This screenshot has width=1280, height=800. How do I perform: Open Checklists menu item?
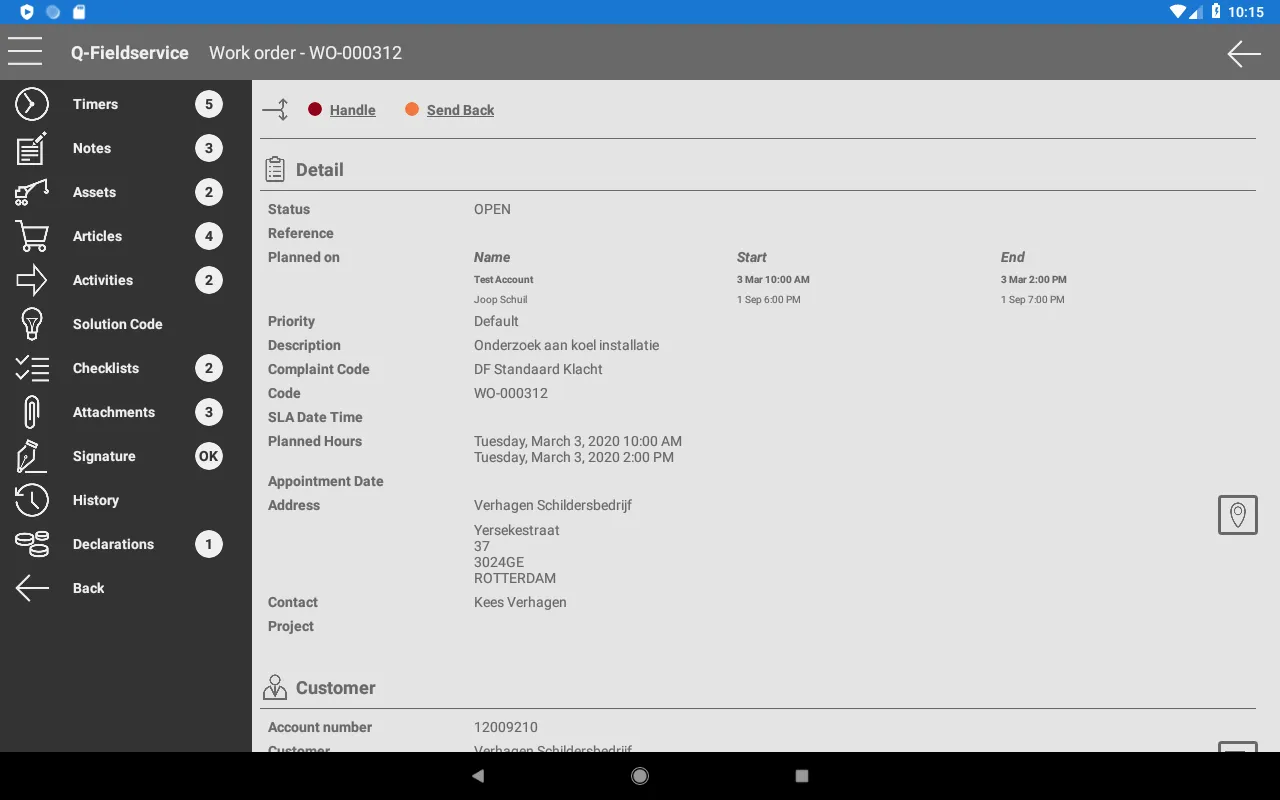(x=126, y=368)
